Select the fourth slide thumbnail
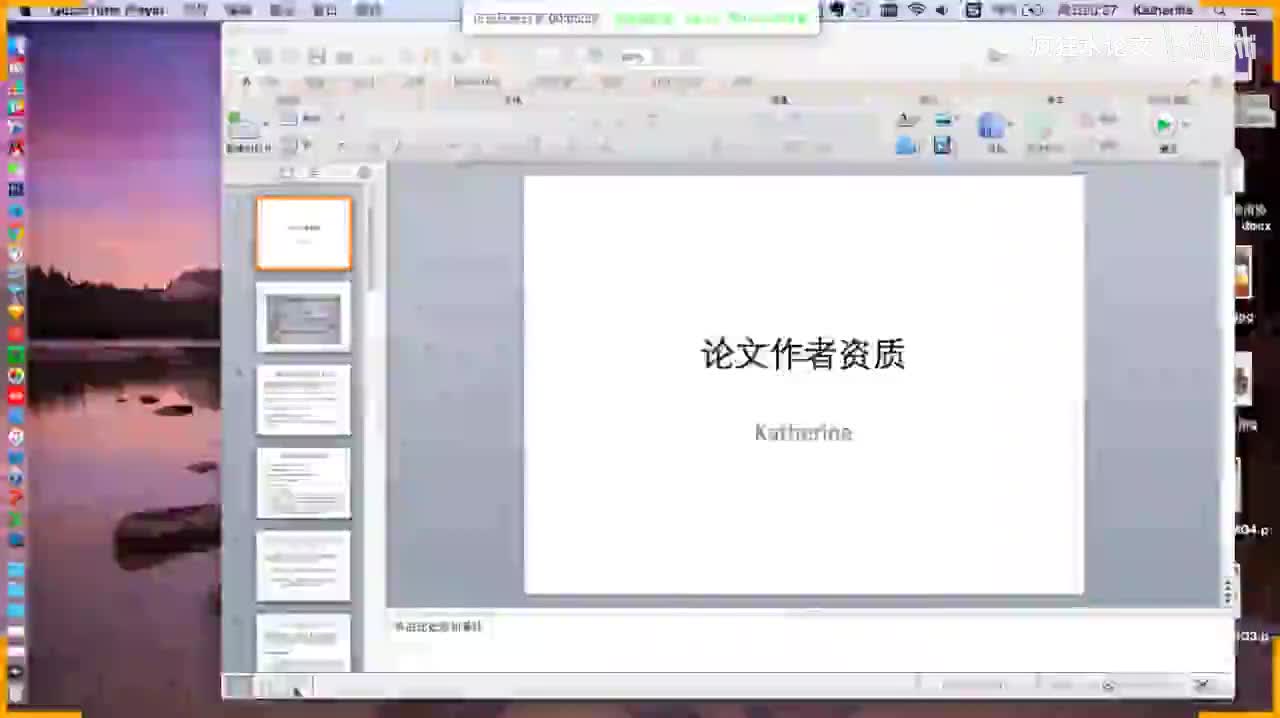1280x718 pixels. 304,483
